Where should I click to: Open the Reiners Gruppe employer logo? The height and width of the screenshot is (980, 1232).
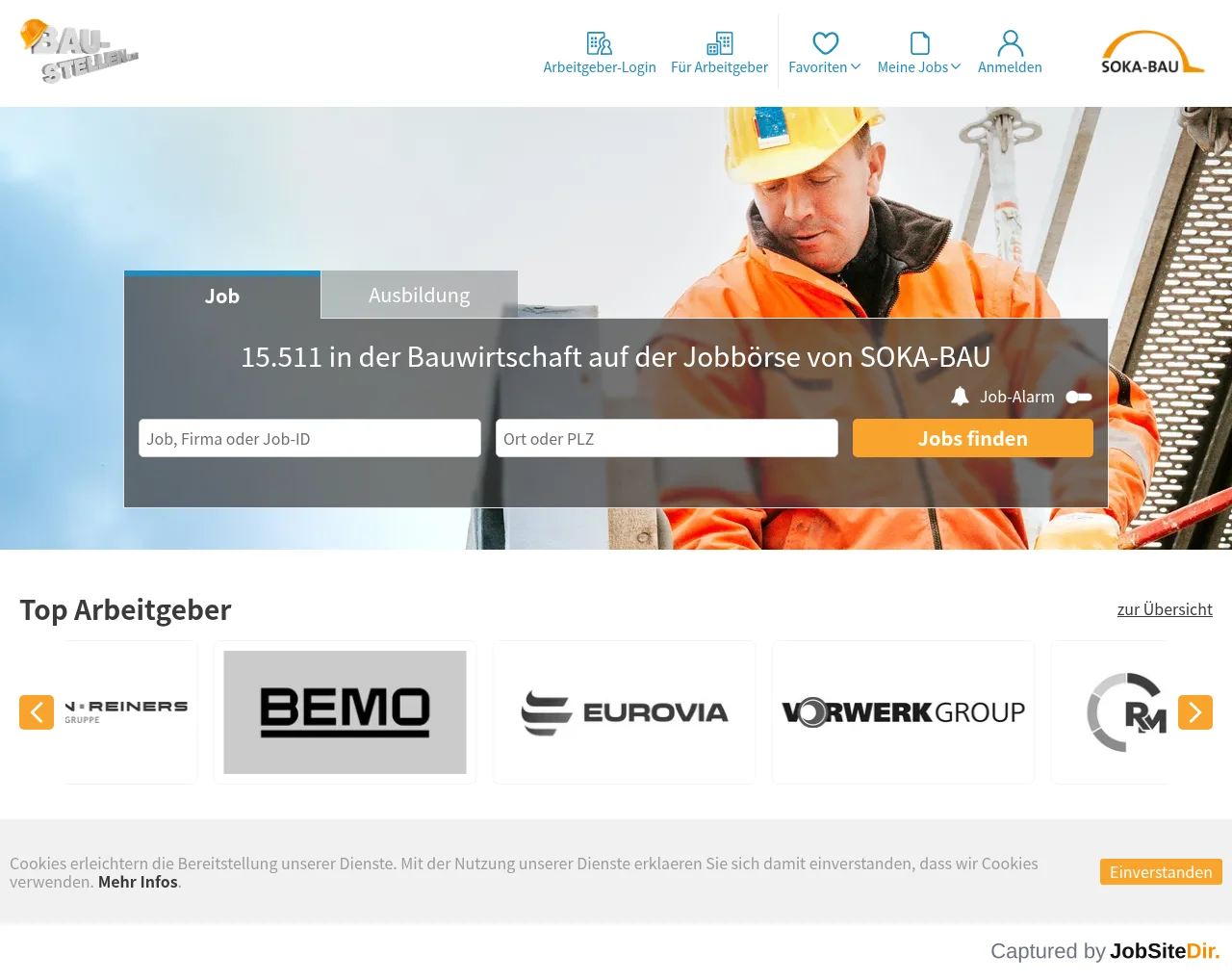pyautogui.click(x=130, y=712)
